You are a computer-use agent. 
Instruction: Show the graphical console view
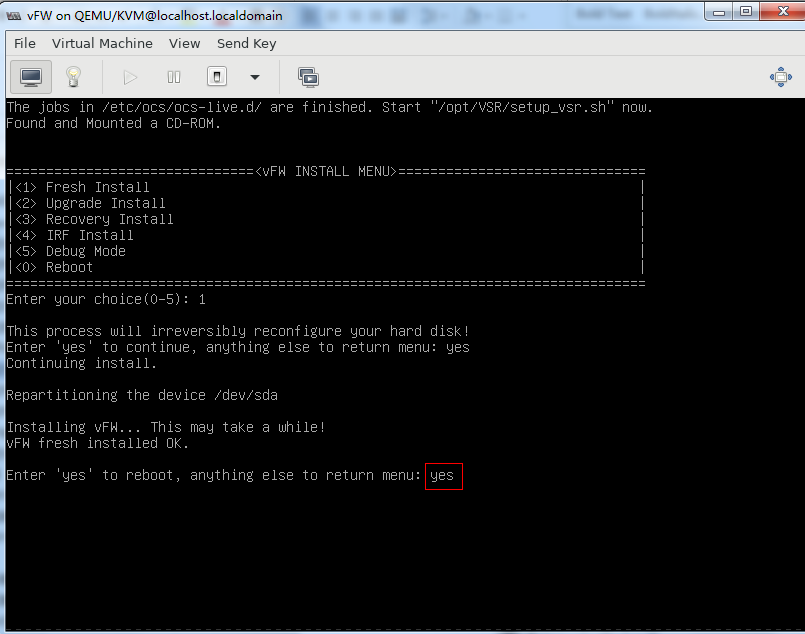(x=31, y=77)
